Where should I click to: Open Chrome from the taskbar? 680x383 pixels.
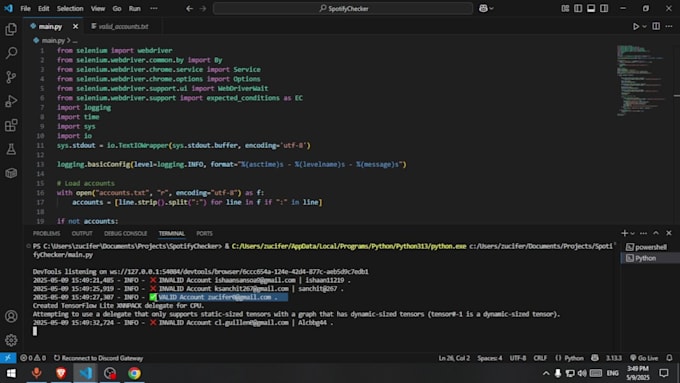tap(134, 373)
